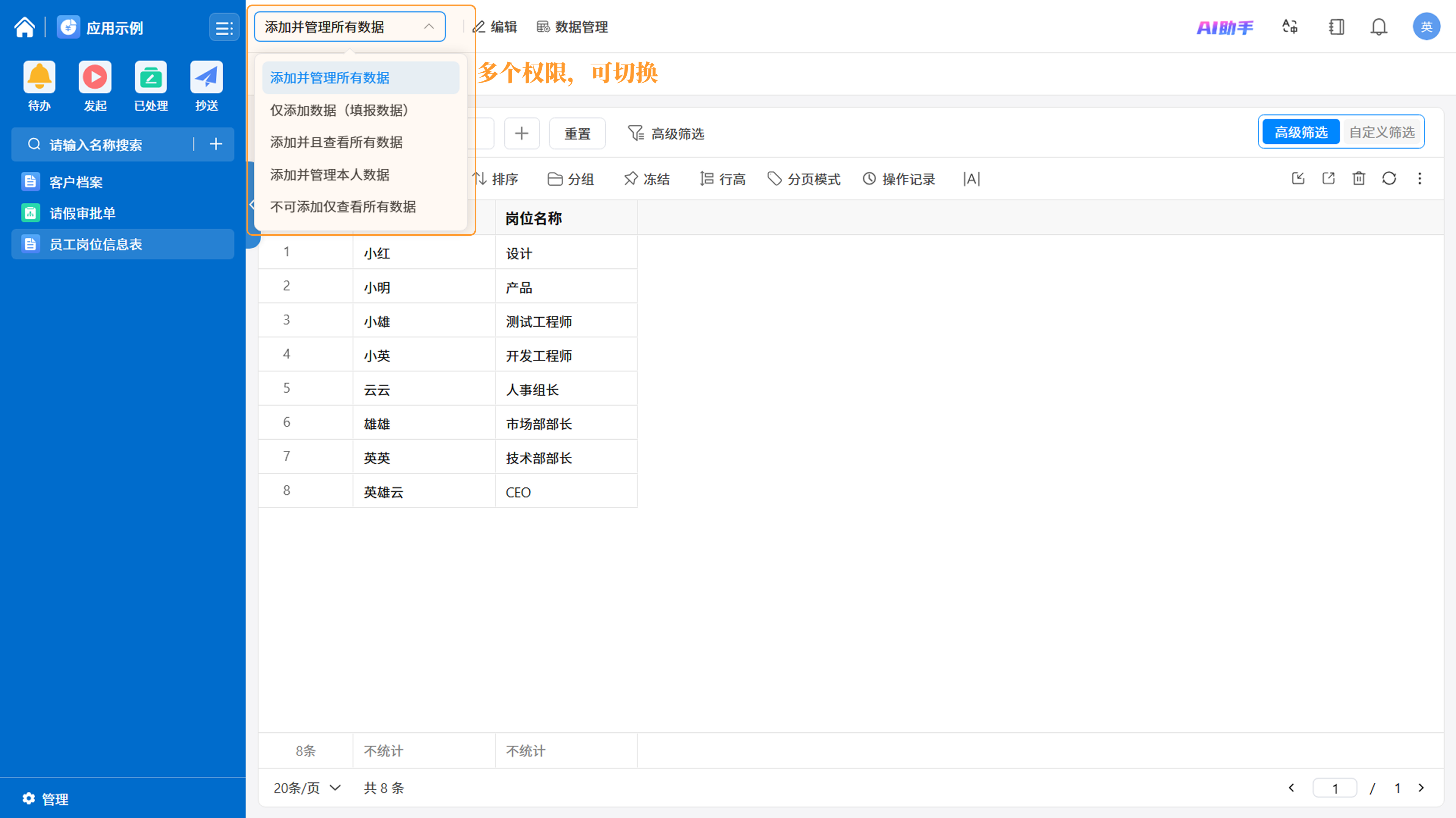Click the plus icon beside sidebar search

click(x=215, y=144)
